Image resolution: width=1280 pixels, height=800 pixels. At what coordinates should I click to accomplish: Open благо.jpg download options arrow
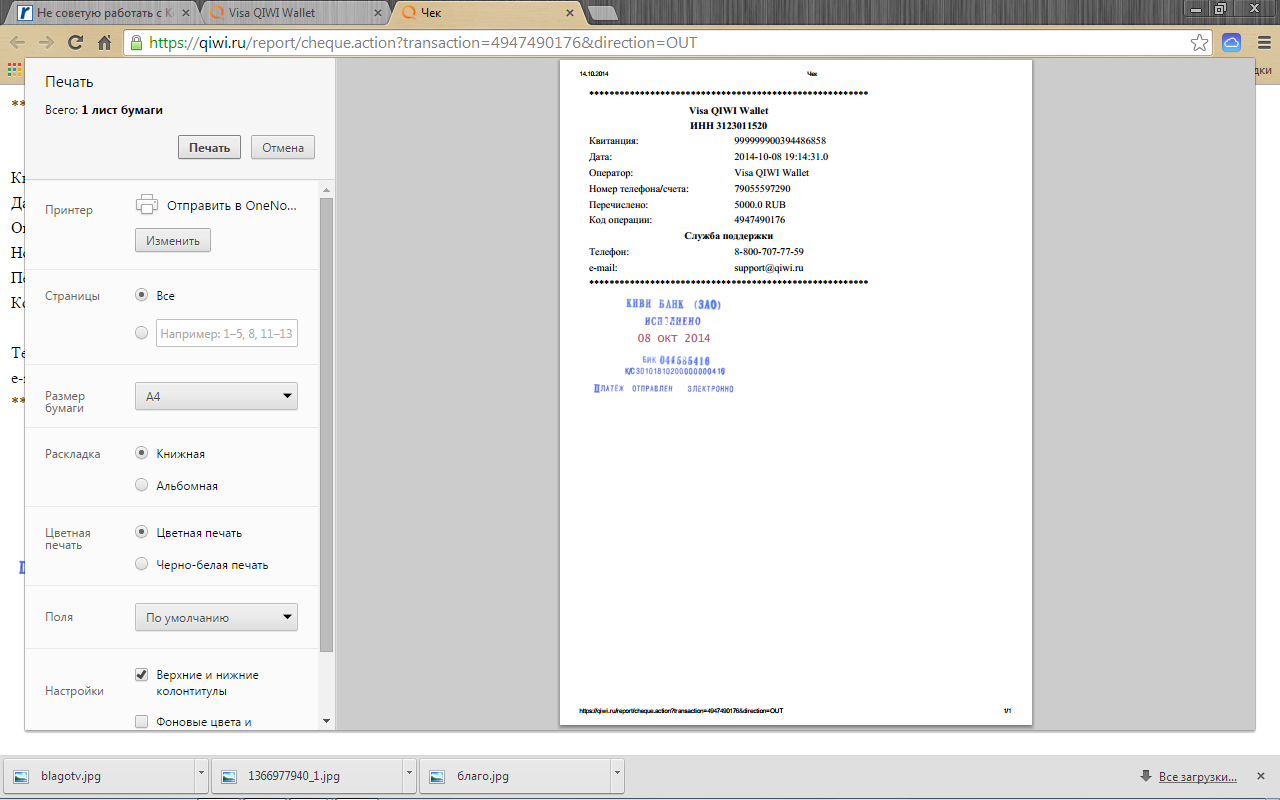[617, 774]
